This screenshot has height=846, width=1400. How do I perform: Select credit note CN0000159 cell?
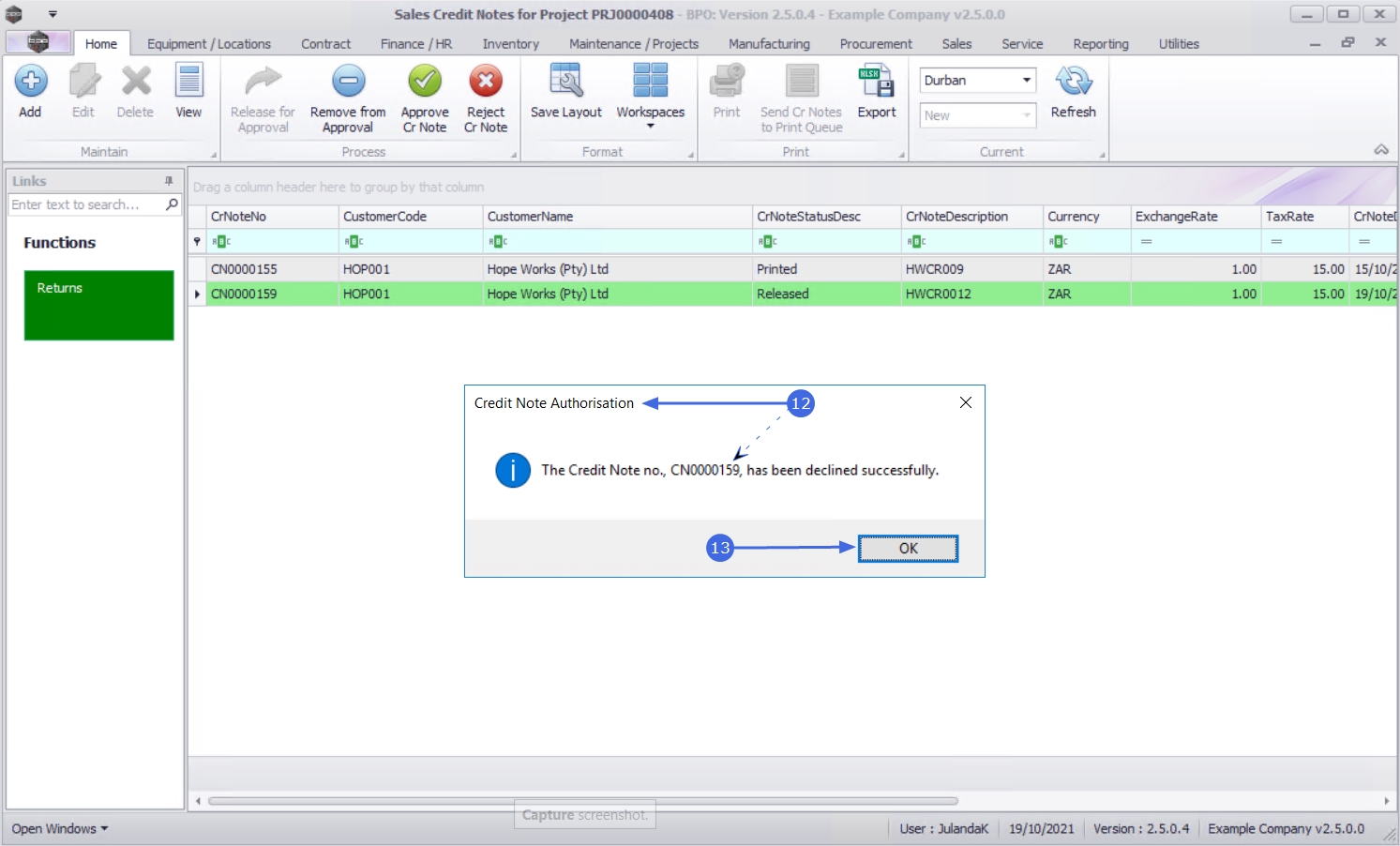coord(272,294)
